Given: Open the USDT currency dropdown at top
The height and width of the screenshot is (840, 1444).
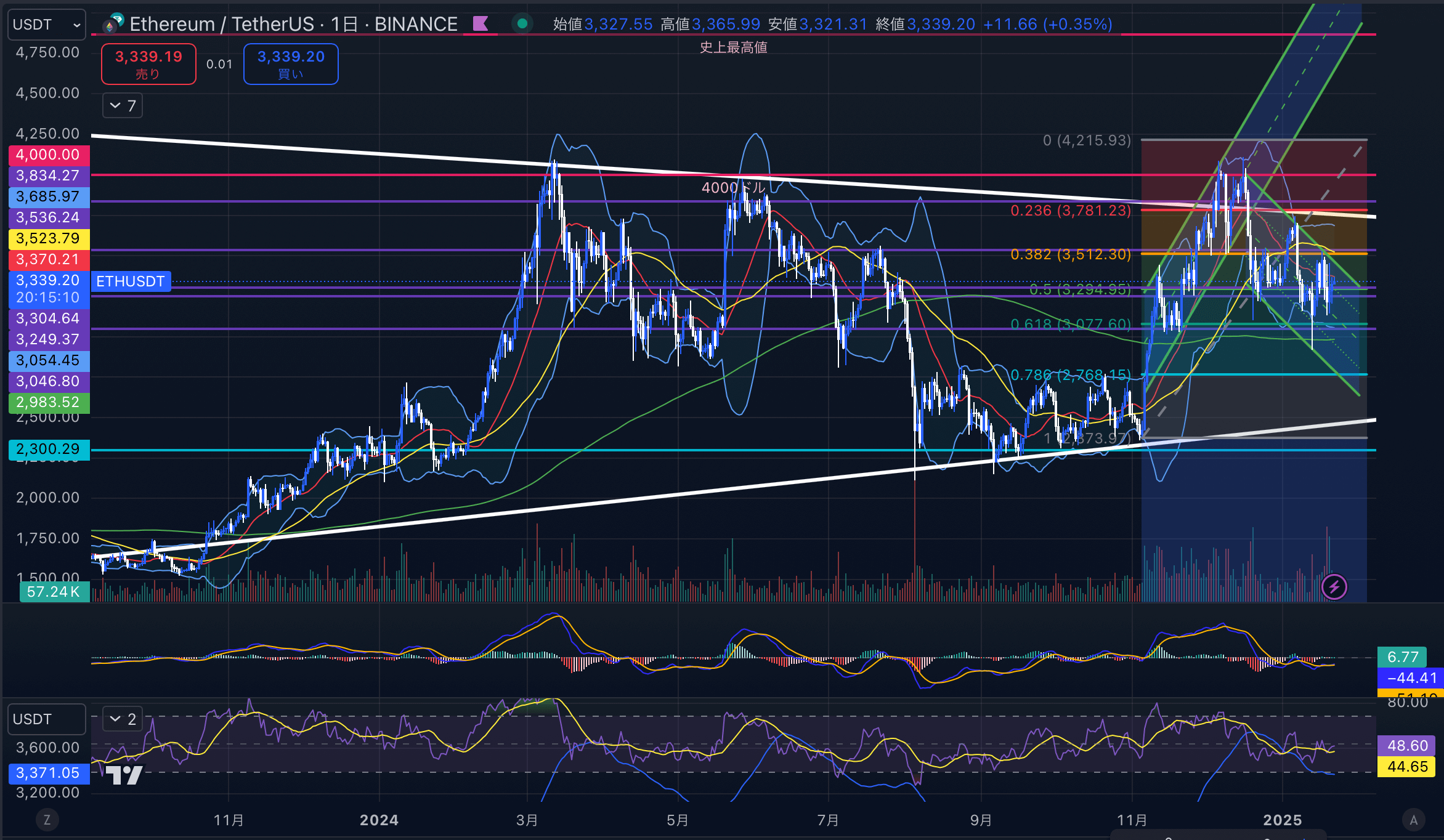Looking at the screenshot, I should (x=47, y=25).
